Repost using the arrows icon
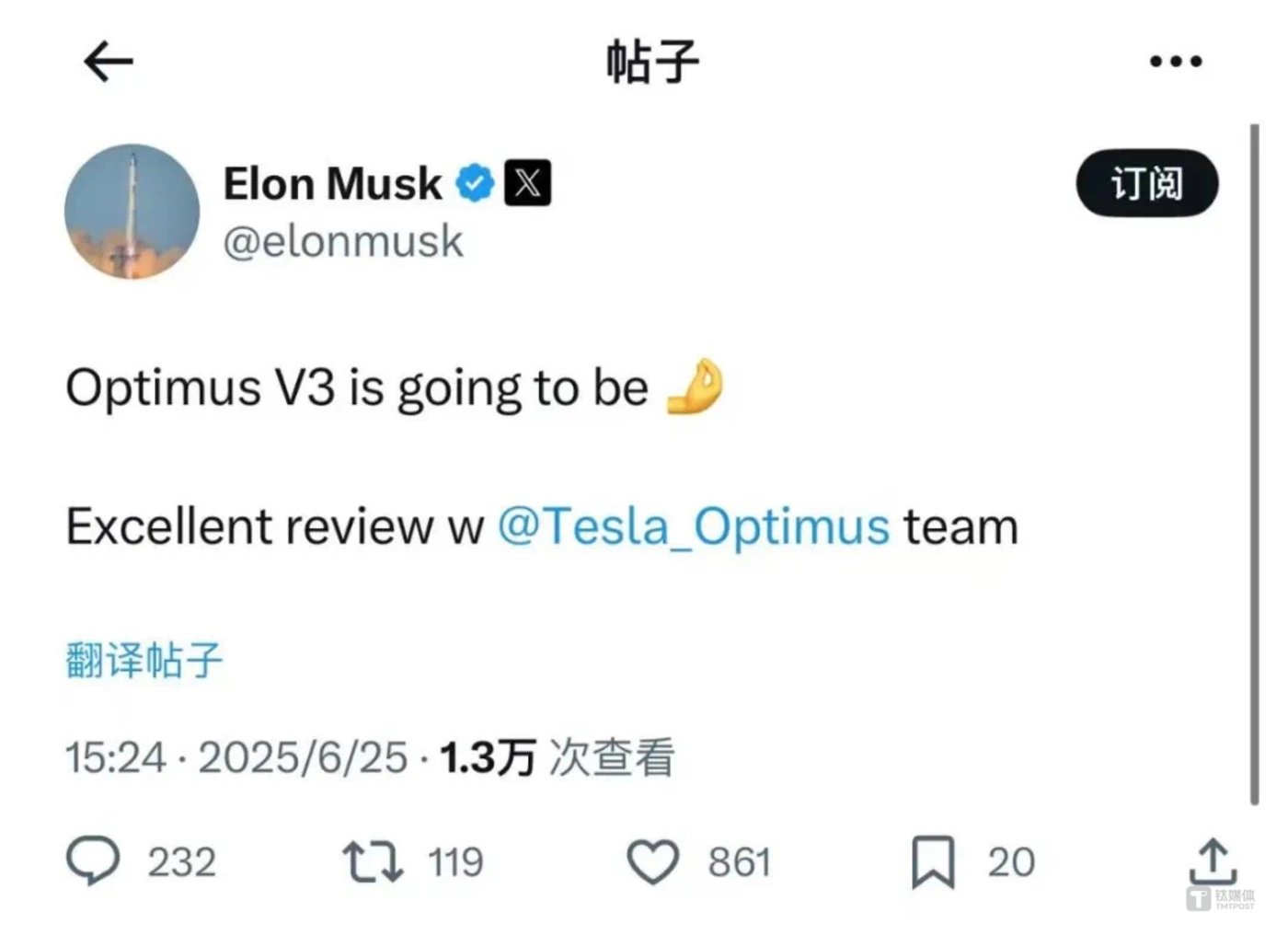 tap(373, 861)
